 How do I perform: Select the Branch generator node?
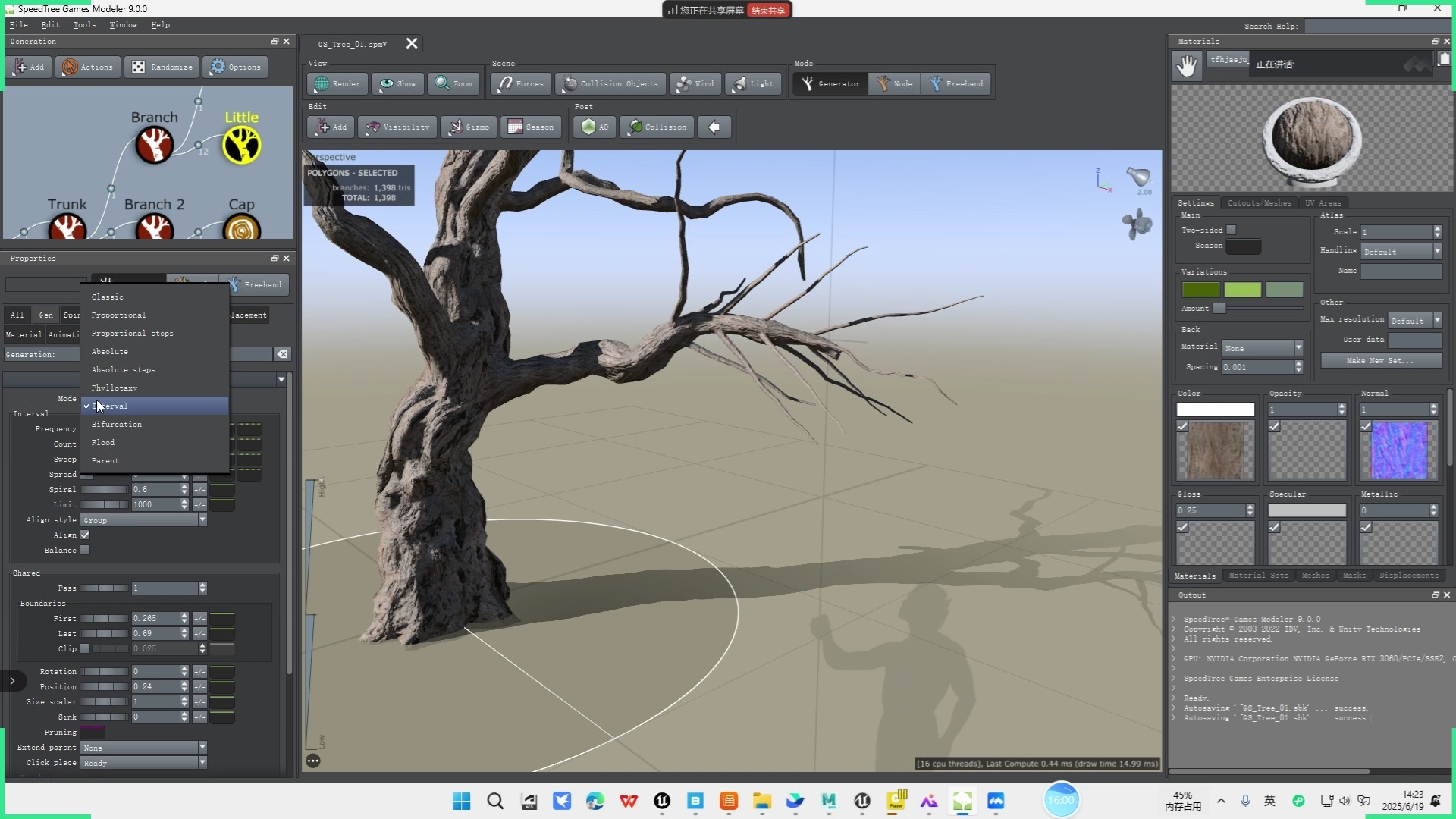pos(154,144)
